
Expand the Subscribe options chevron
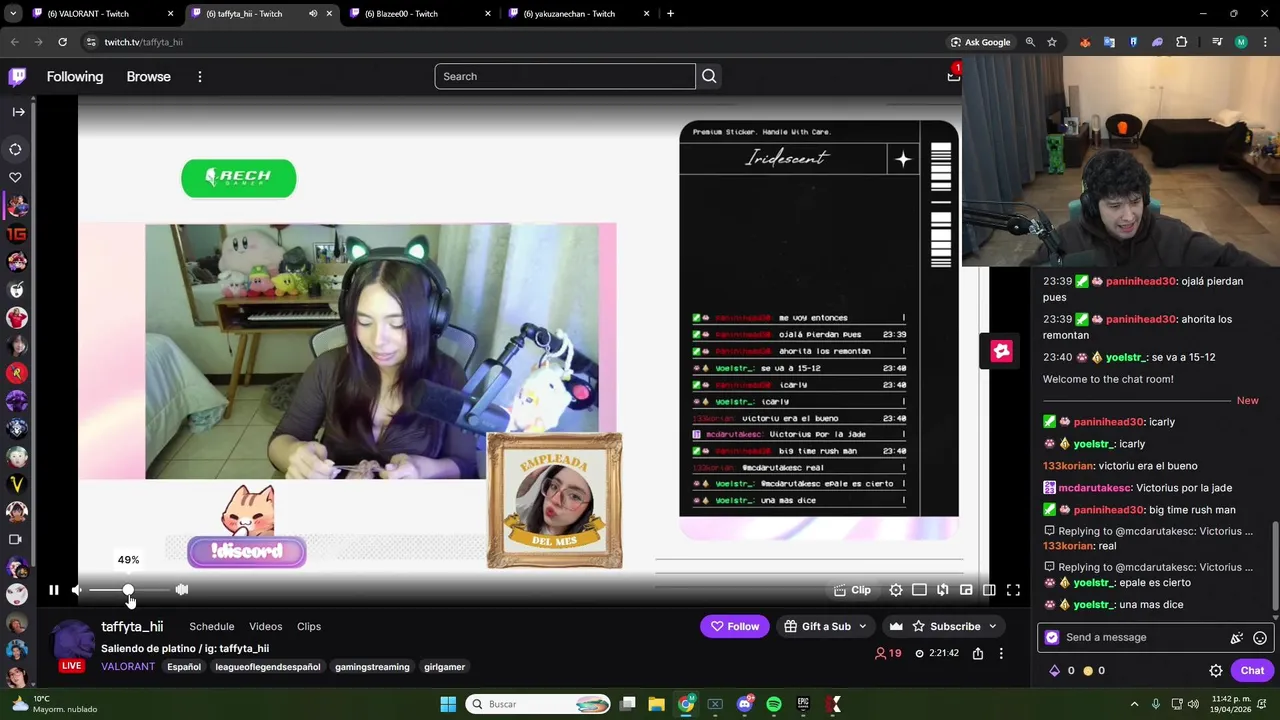tap(992, 626)
